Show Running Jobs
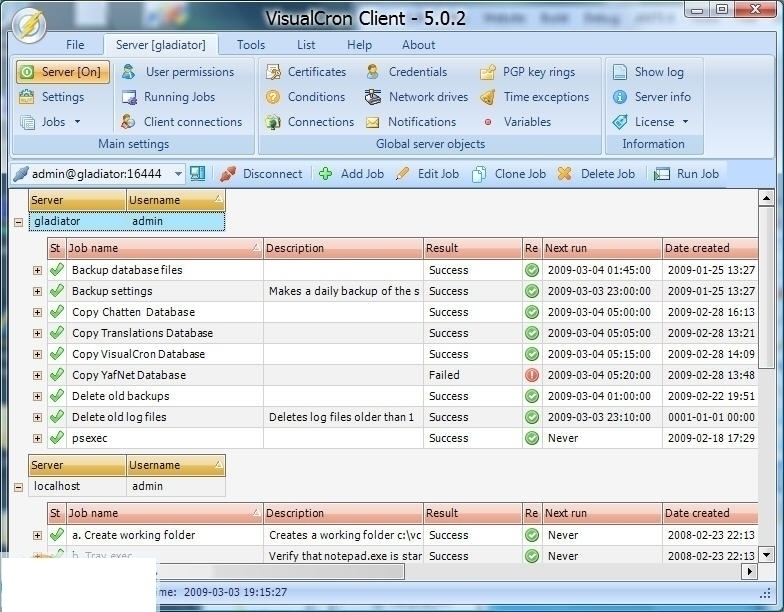 [x=168, y=97]
